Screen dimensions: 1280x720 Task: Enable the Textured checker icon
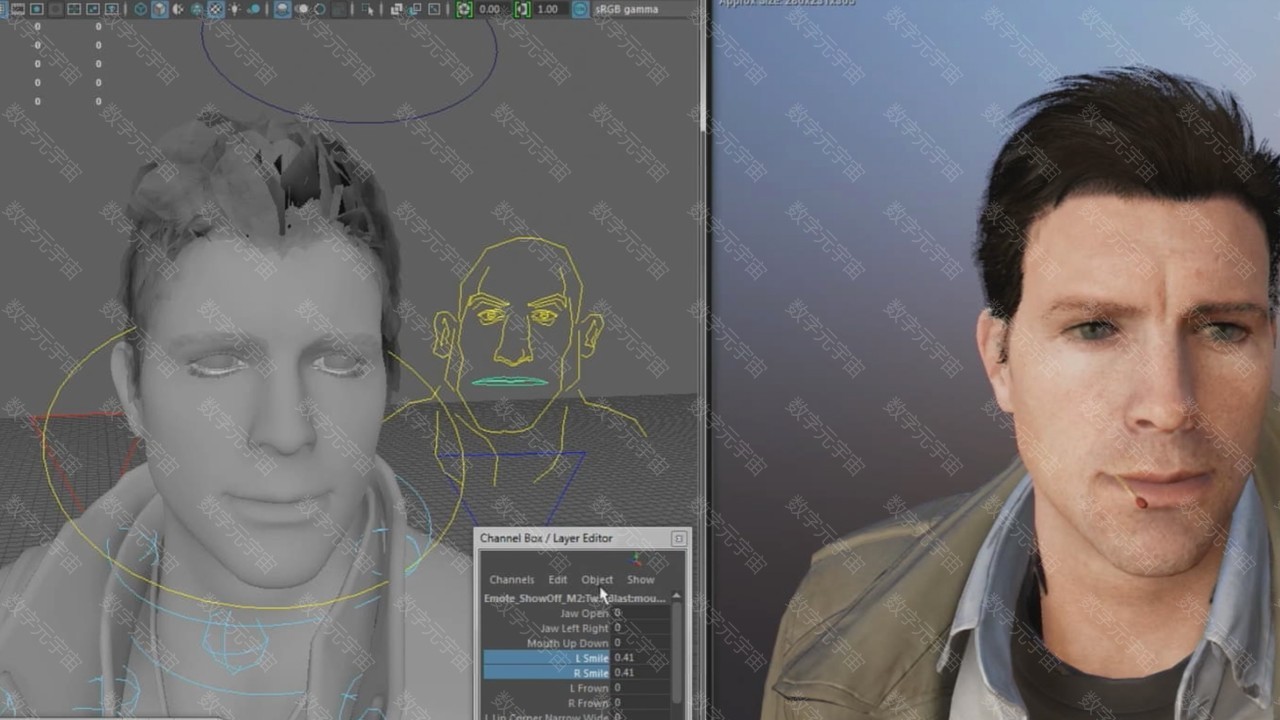216,9
